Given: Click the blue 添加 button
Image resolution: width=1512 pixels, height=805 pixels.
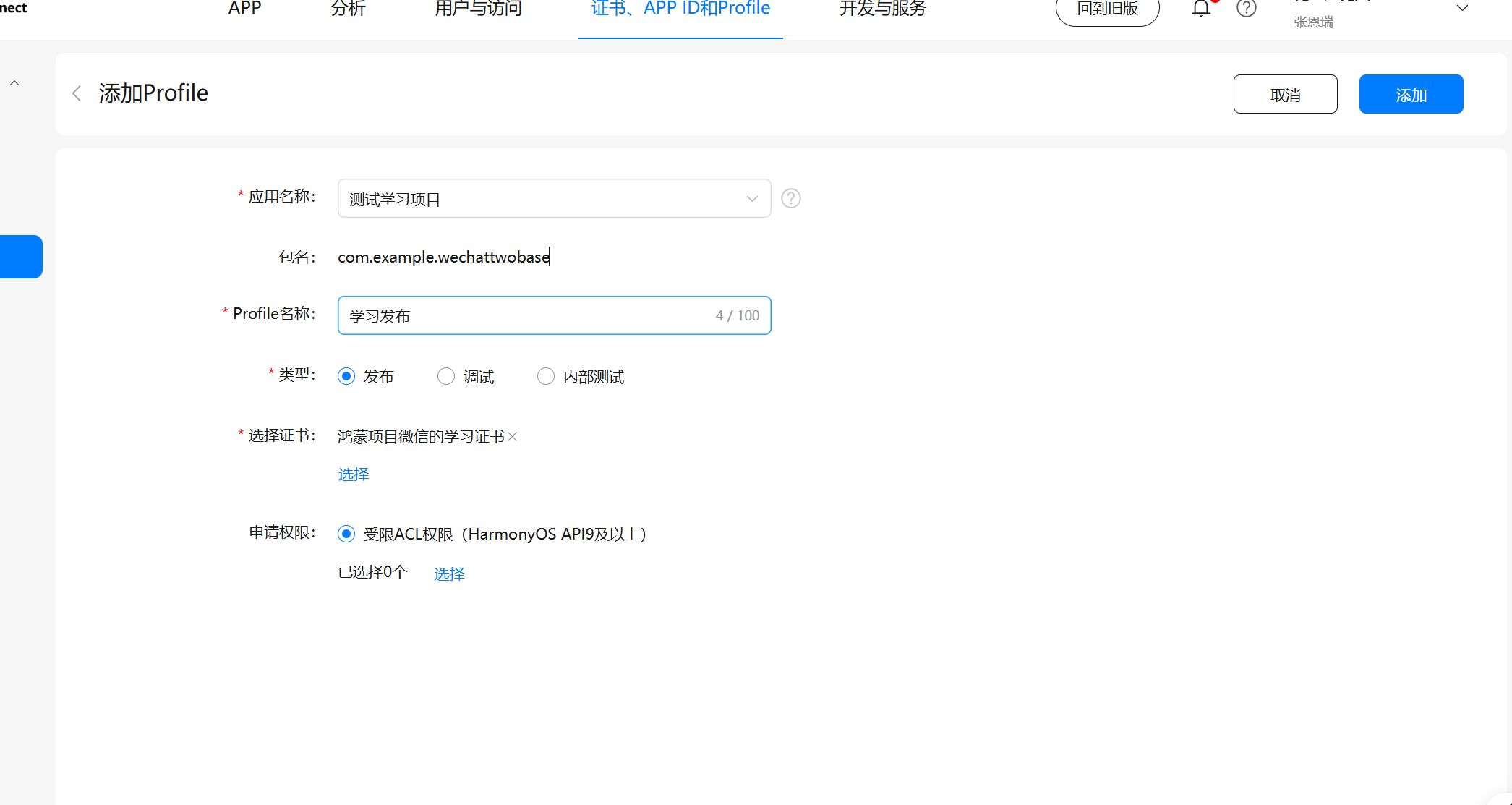Looking at the screenshot, I should [1411, 94].
